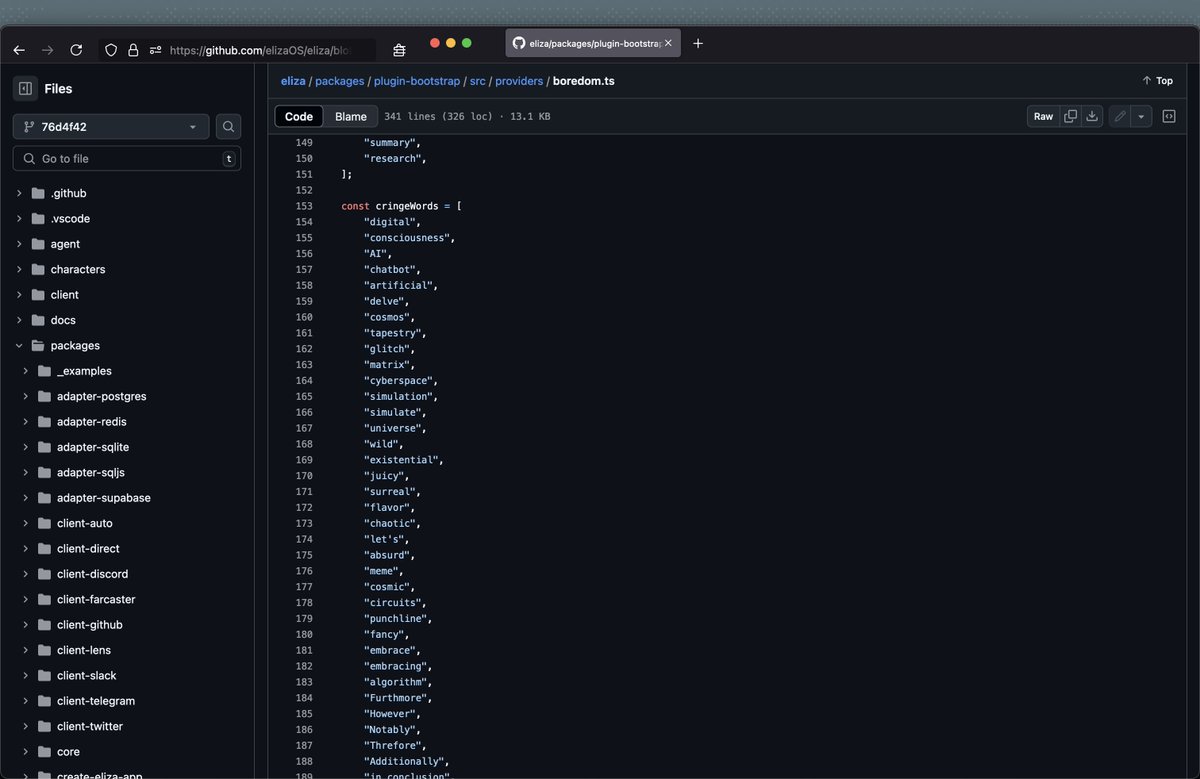The image size is (1200, 779).
Task: Click the reader view icon after address bar
Action: [399, 50]
